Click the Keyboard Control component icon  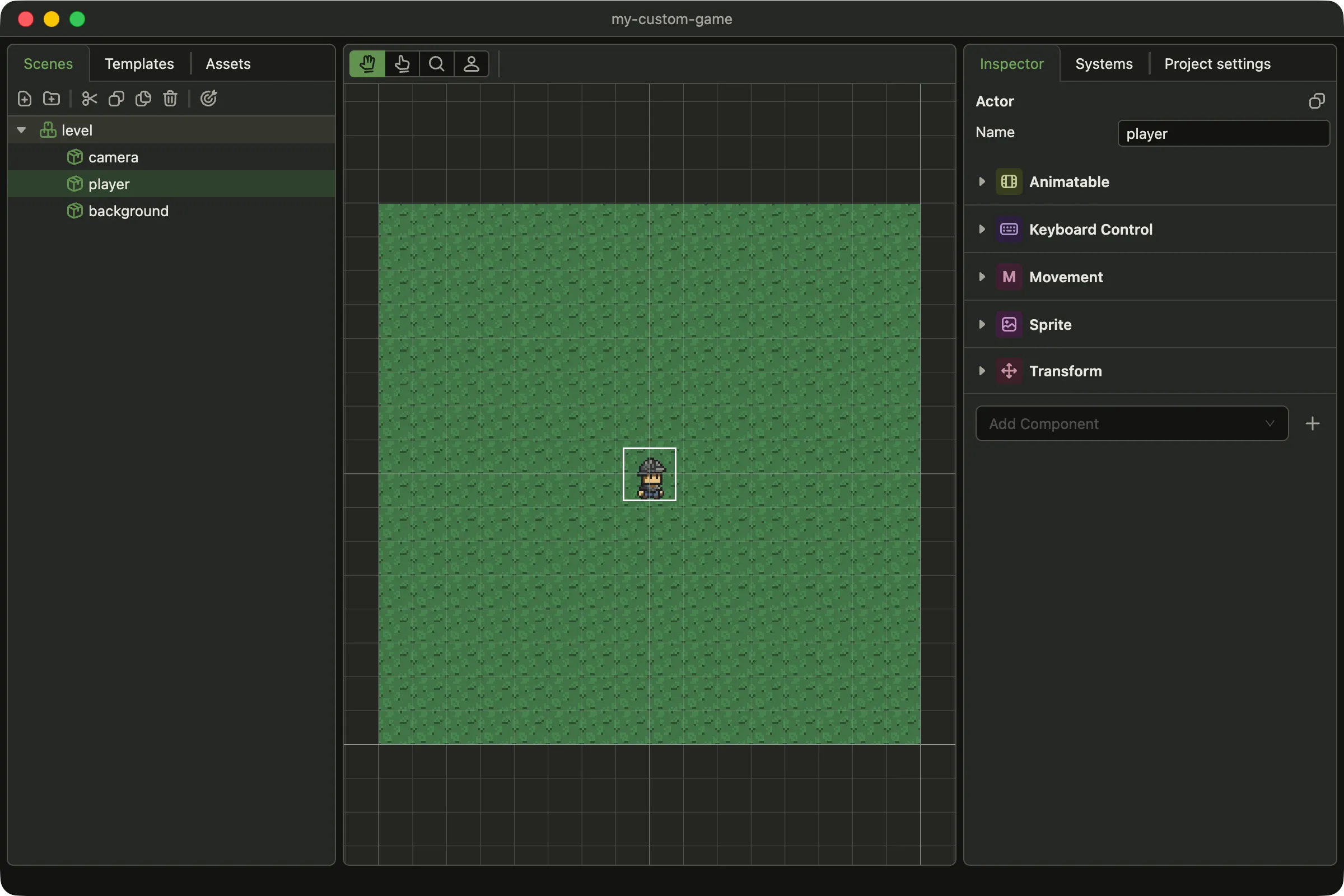coord(1009,229)
